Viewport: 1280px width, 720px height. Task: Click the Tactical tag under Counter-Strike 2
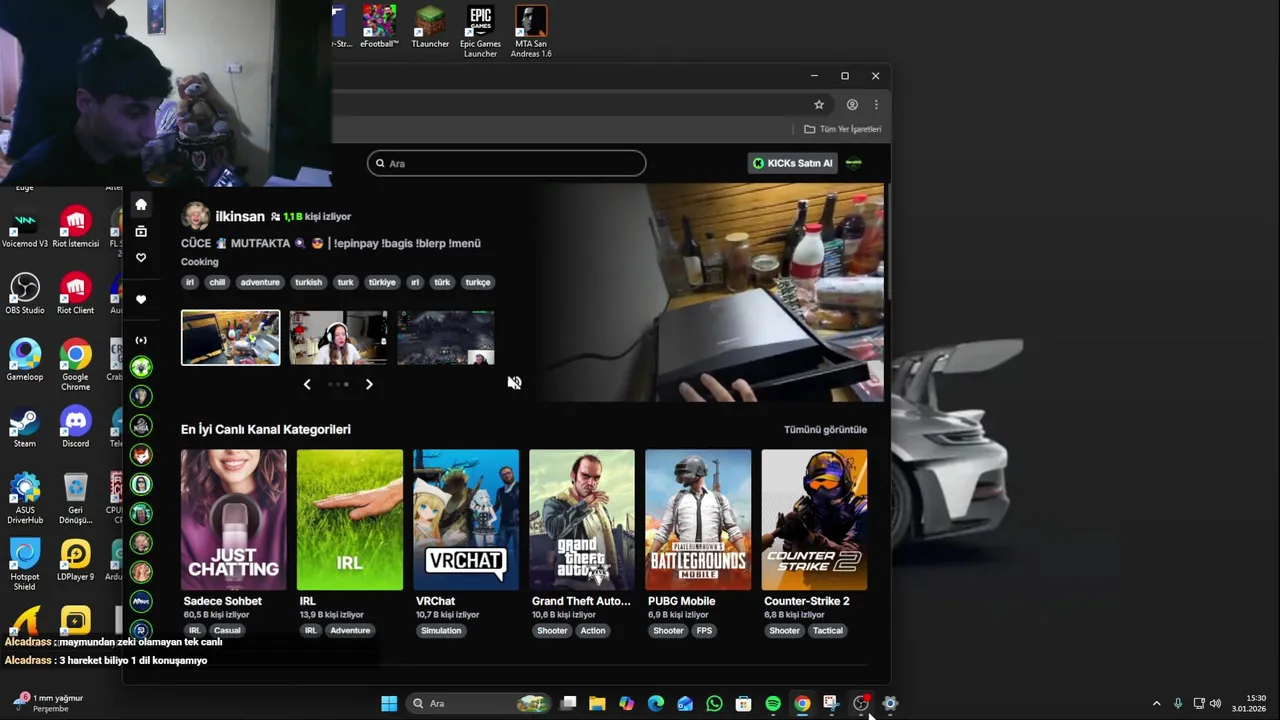point(828,630)
